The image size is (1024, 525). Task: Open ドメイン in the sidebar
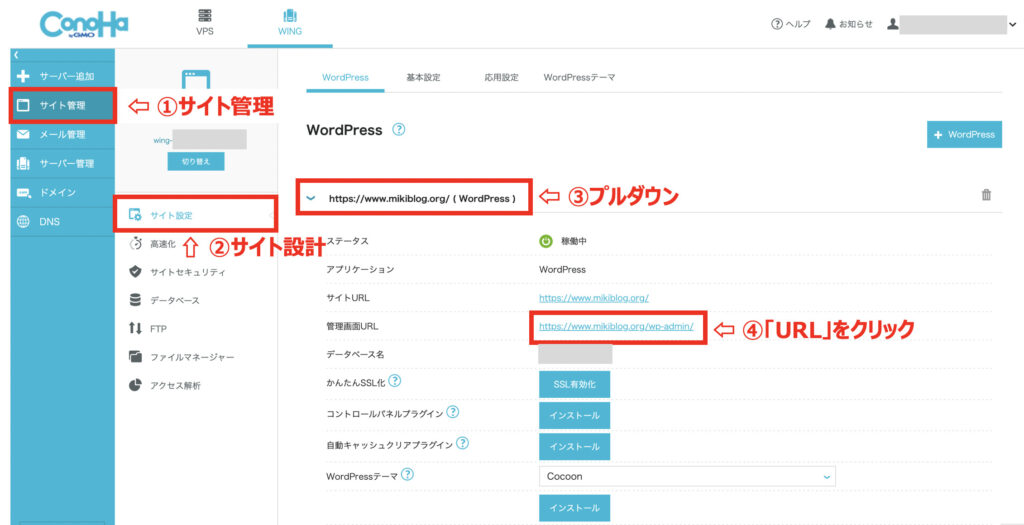63,193
